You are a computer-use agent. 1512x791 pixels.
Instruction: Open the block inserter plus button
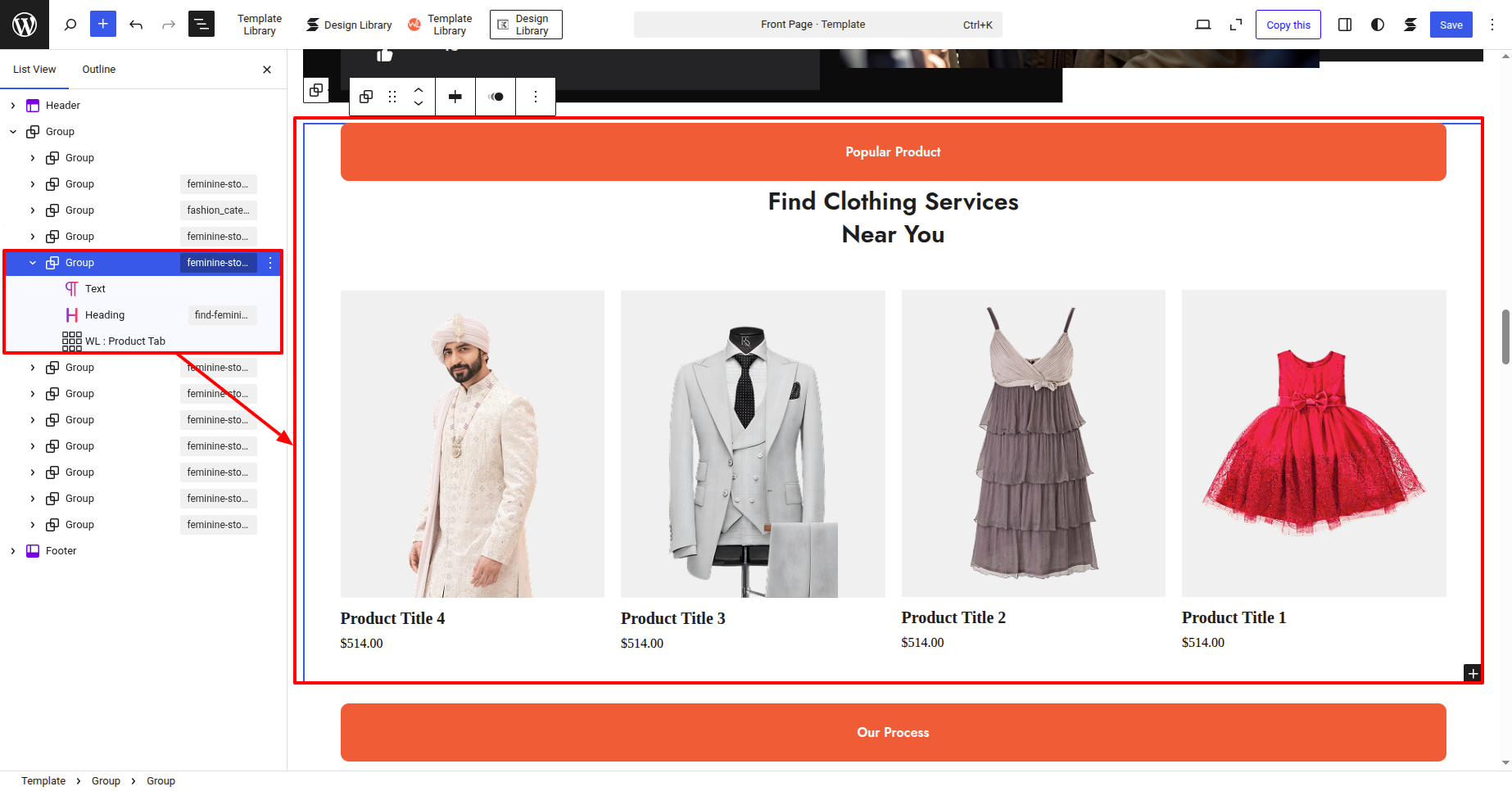[103, 25]
